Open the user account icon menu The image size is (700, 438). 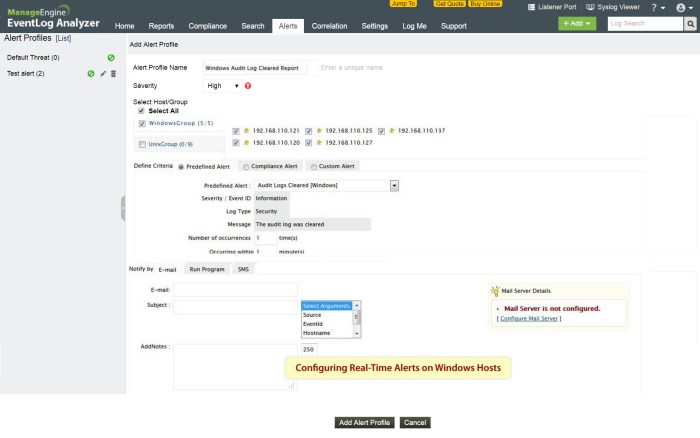684,8
